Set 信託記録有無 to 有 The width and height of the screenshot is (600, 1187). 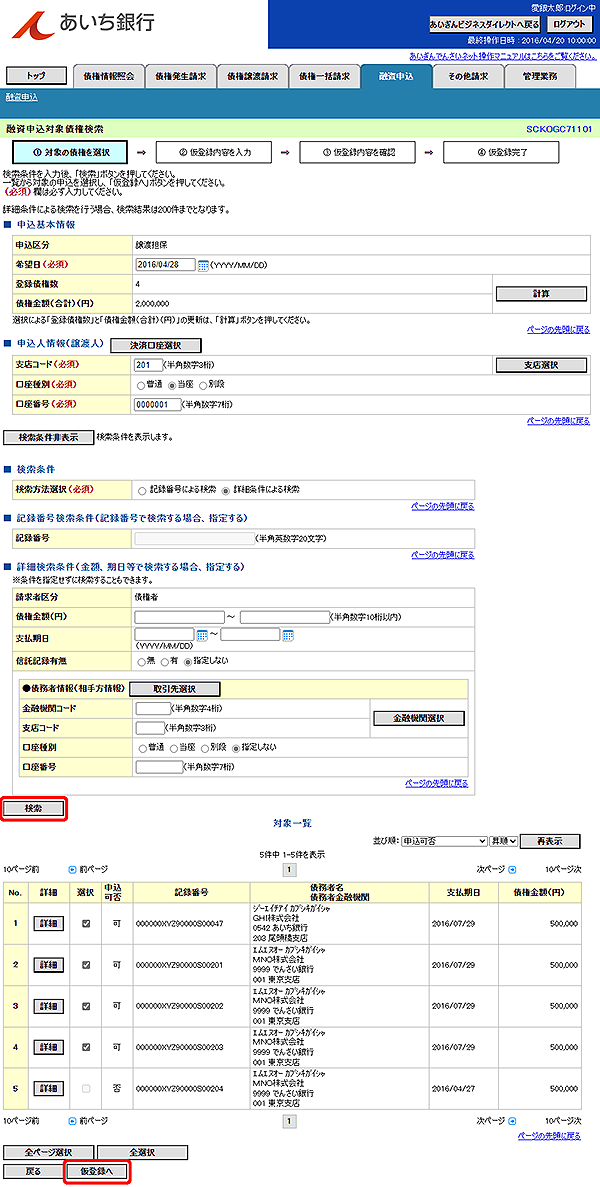point(166,661)
